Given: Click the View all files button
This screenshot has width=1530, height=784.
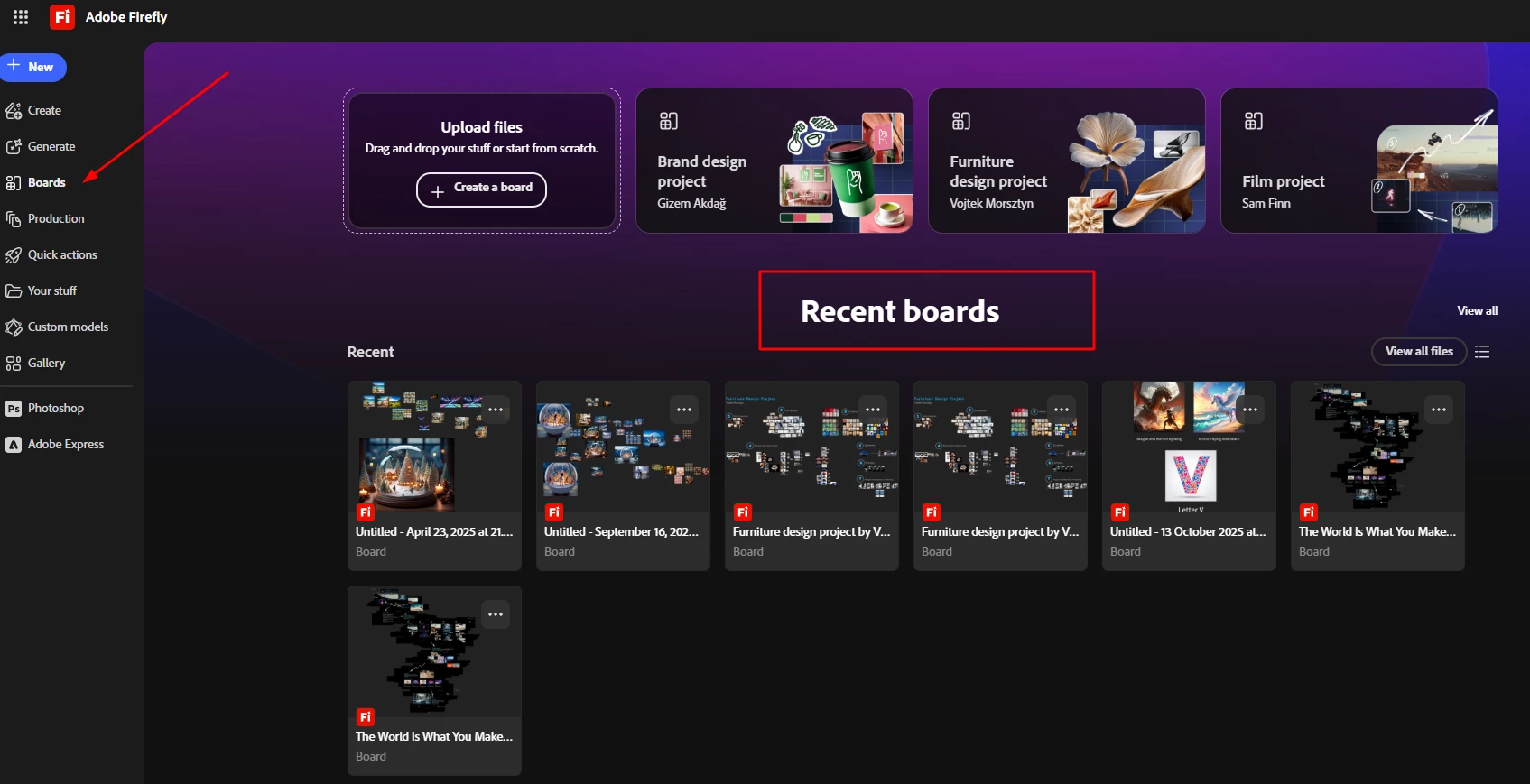Looking at the screenshot, I should 1419,351.
